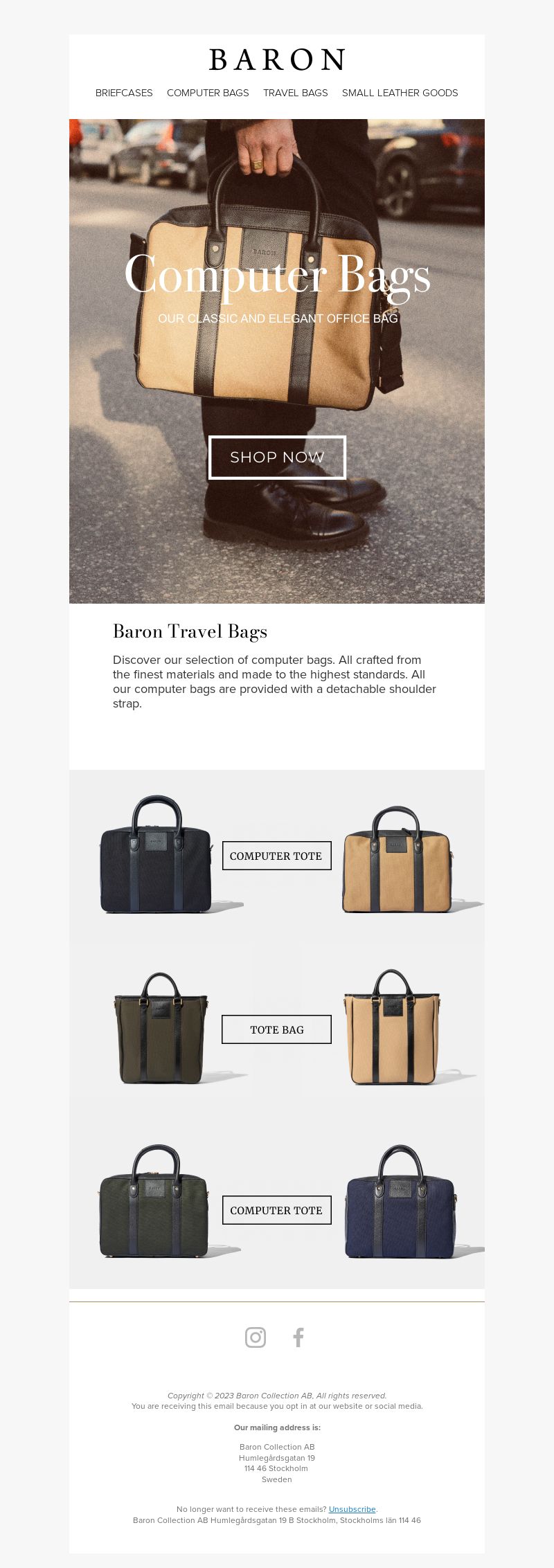
Task: Open the Instagram icon link
Action: click(256, 1337)
